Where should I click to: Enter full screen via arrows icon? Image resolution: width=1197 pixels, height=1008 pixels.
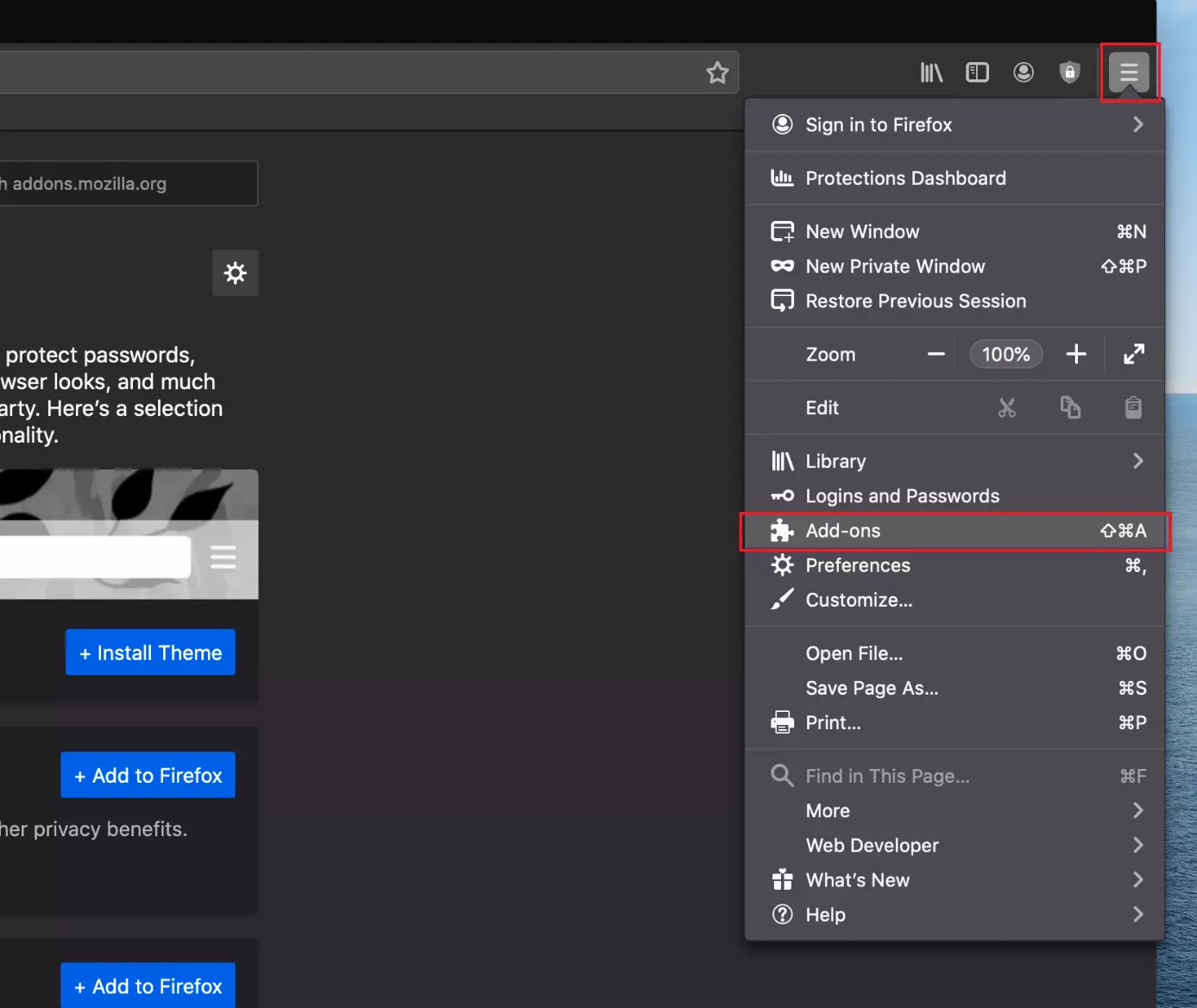point(1134,354)
